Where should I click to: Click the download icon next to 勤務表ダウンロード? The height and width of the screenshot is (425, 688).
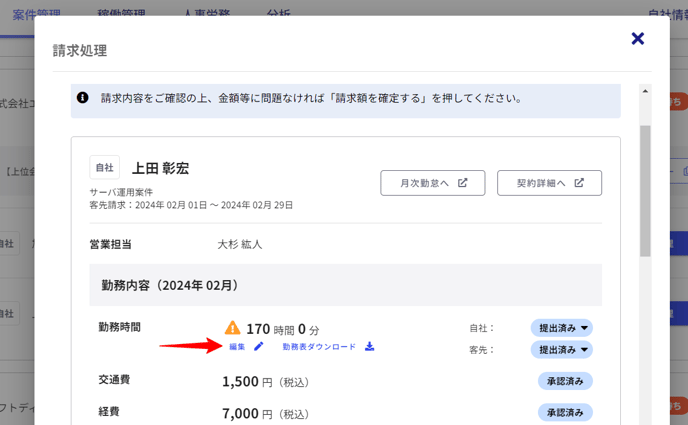369,347
